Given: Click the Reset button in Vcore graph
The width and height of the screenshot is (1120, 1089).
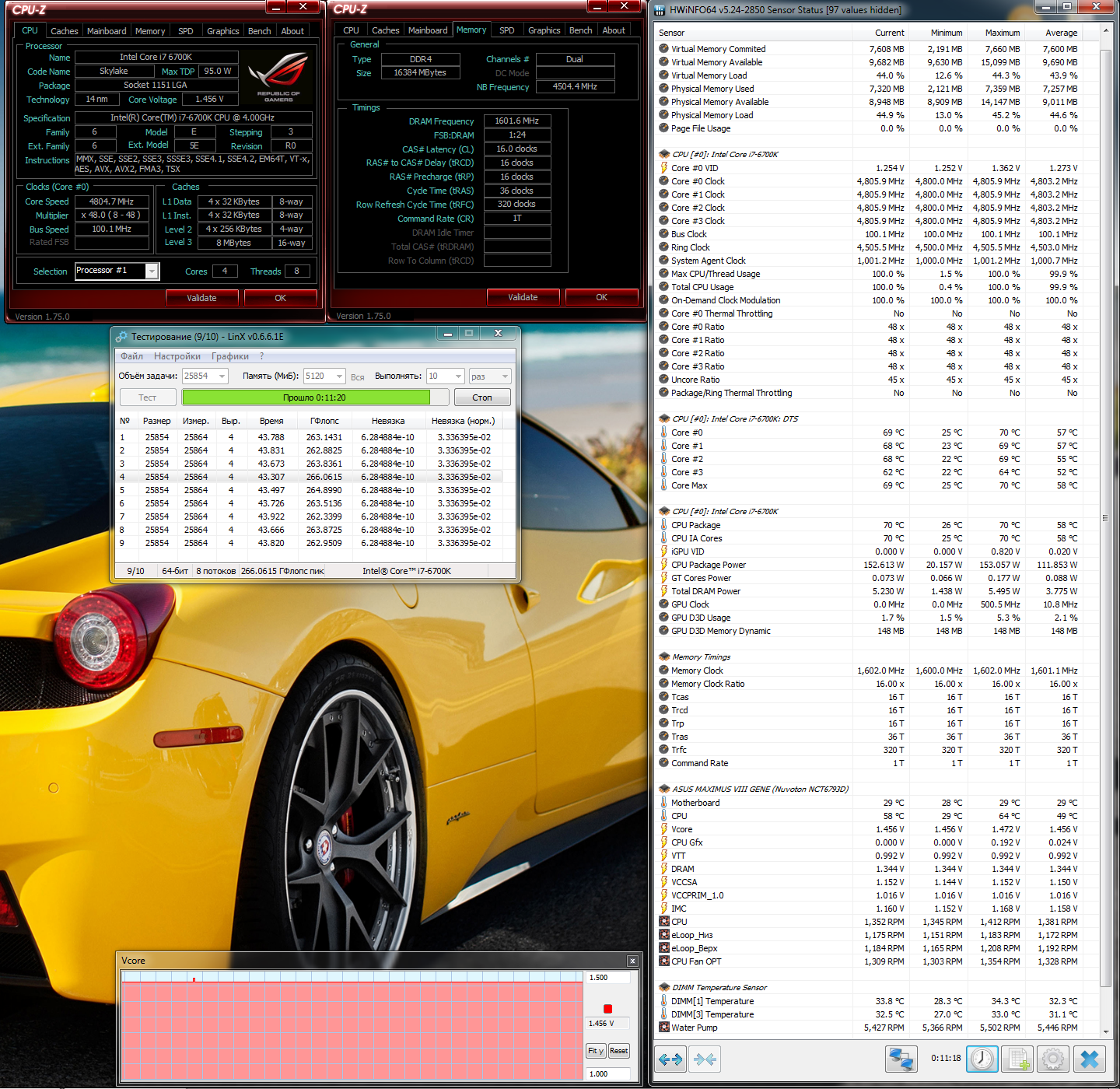Looking at the screenshot, I should [619, 1051].
